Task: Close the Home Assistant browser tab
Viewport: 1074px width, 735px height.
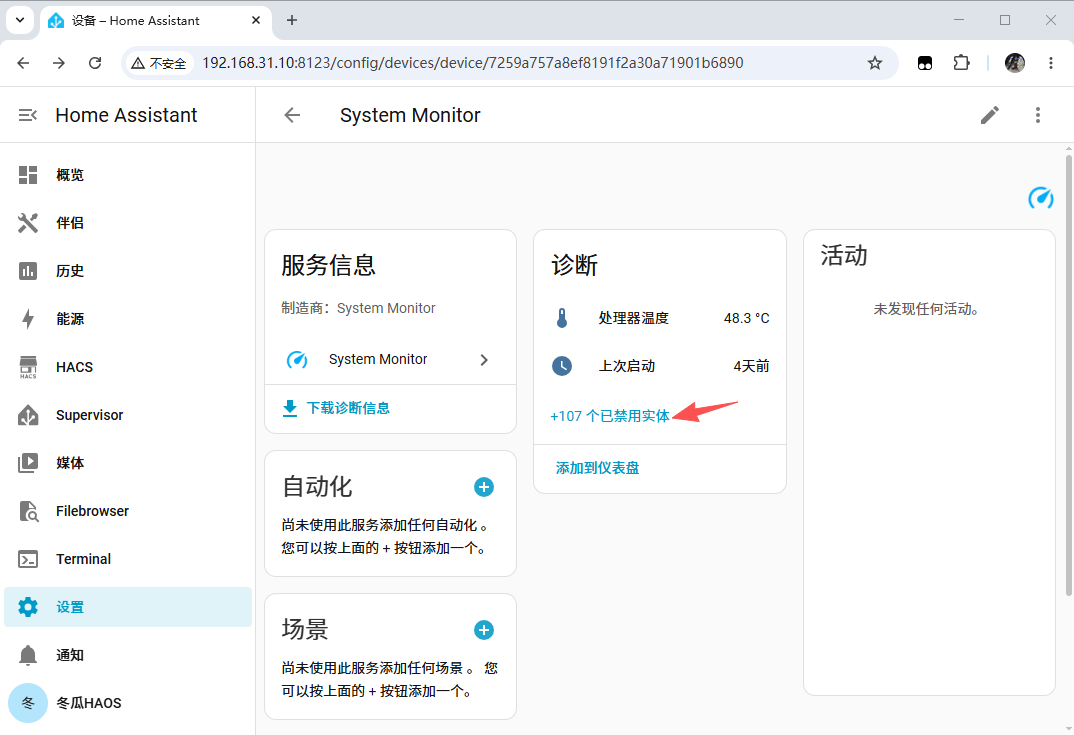Action: tap(256, 20)
